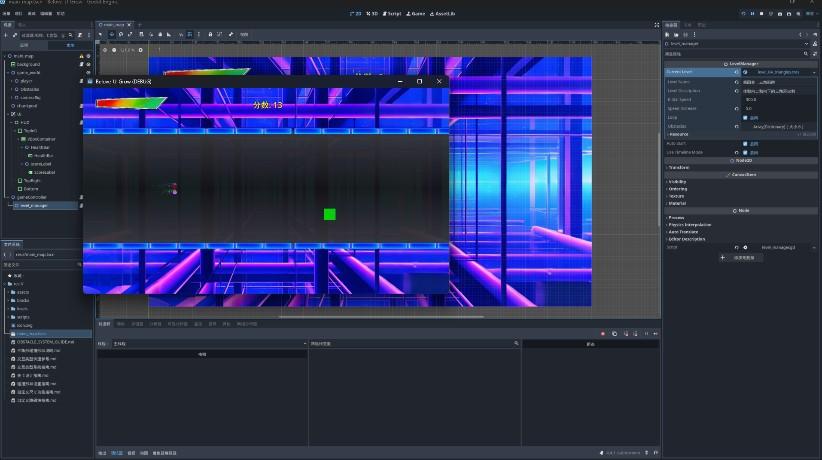Toggle visibility of the background node
The height and width of the screenshot is (460, 822).
pos(90,63)
